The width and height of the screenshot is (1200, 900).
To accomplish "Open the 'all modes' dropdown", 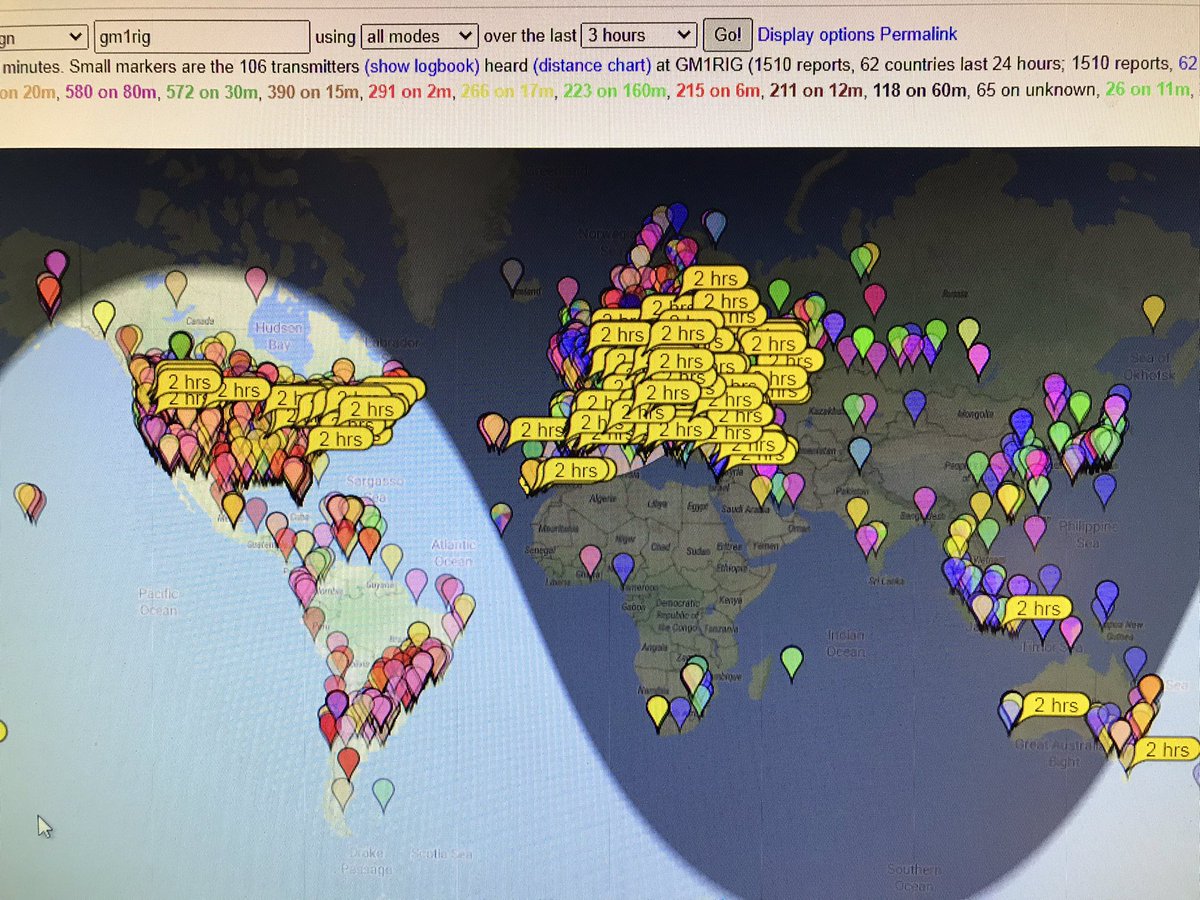I will click(418, 36).
